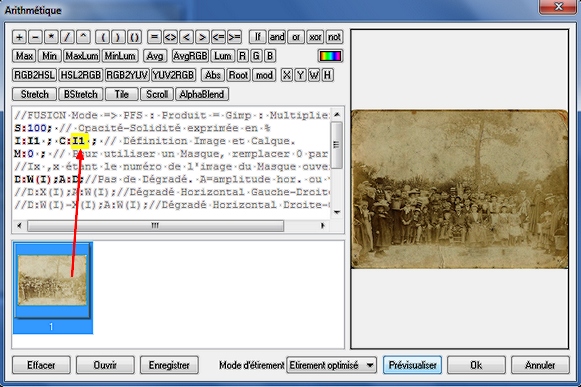Close the Arithmétique dialog window
Image resolution: width=581 pixels, height=387 pixels.
pyautogui.click(x=558, y=7)
